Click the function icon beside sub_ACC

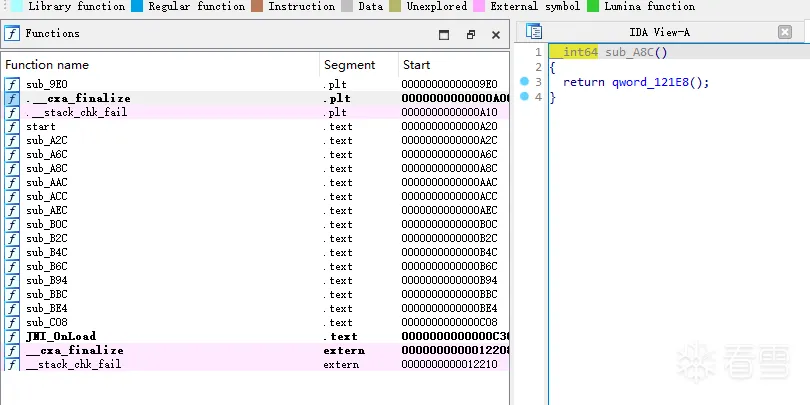point(12,196)
